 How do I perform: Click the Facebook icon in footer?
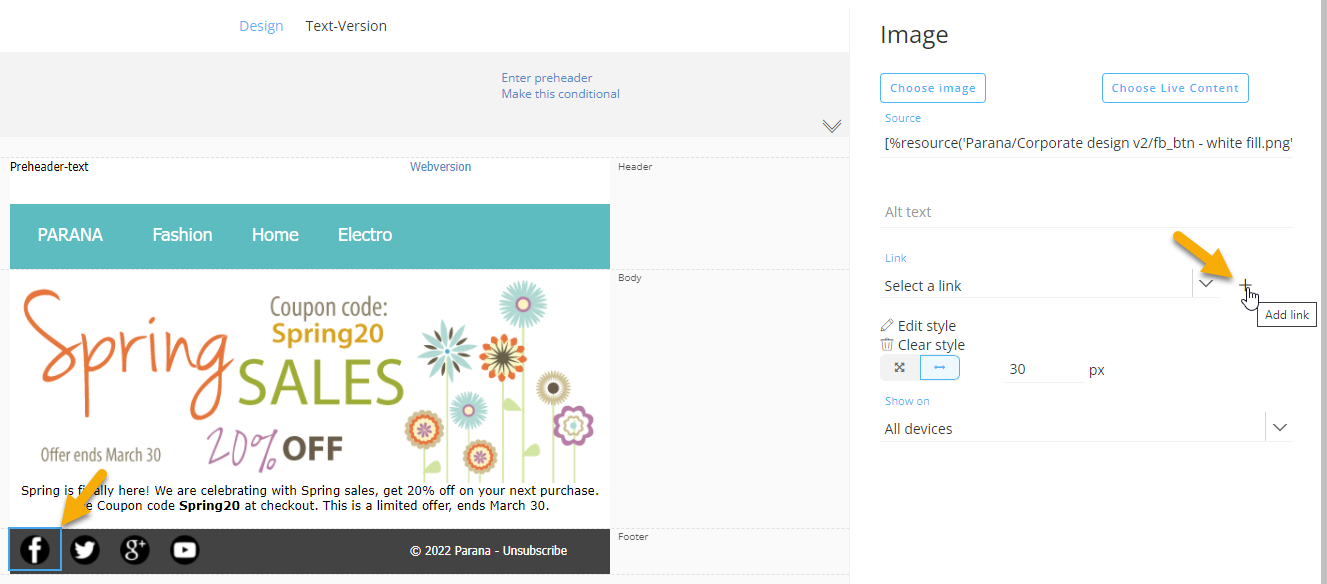point(35,550)
